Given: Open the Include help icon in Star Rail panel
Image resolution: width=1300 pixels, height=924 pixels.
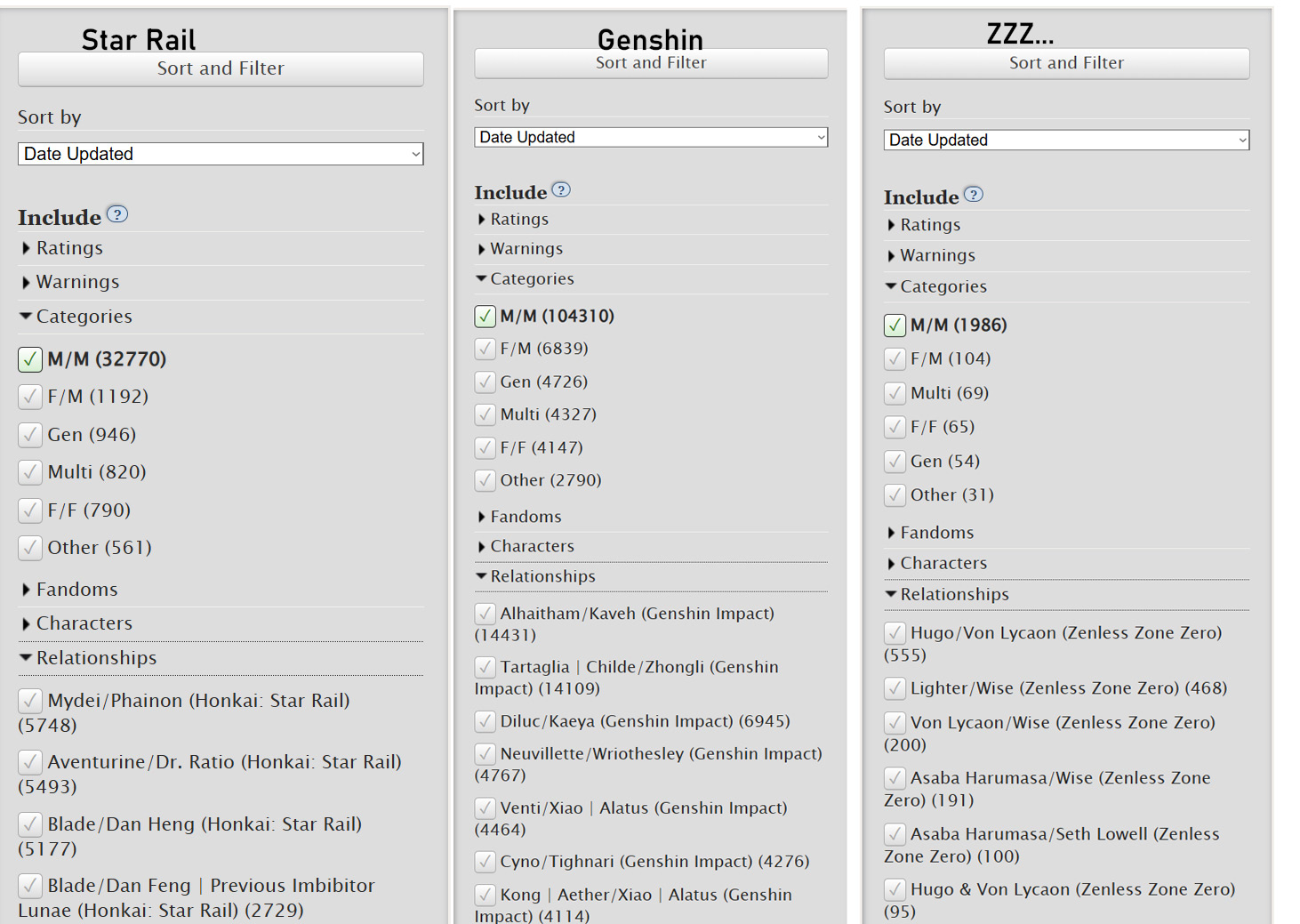Looking at the screenshot, I should pyautogui.click(x=117, y=214).
